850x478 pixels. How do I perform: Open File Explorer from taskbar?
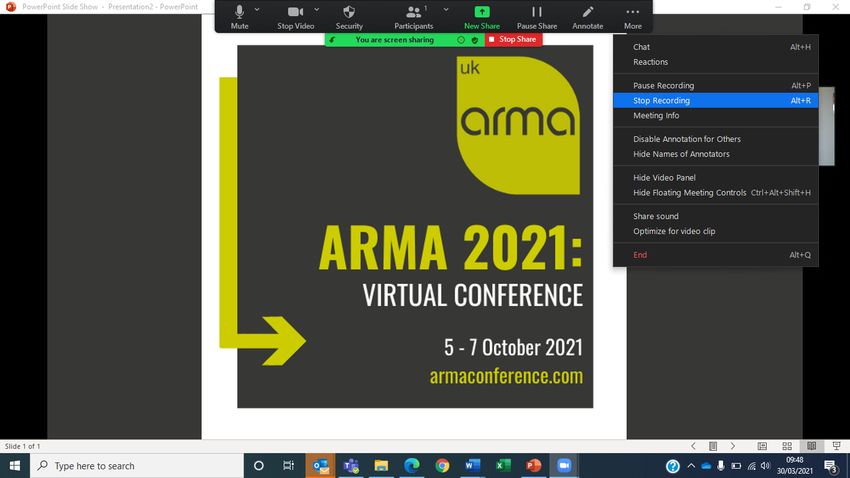point(381,466)
